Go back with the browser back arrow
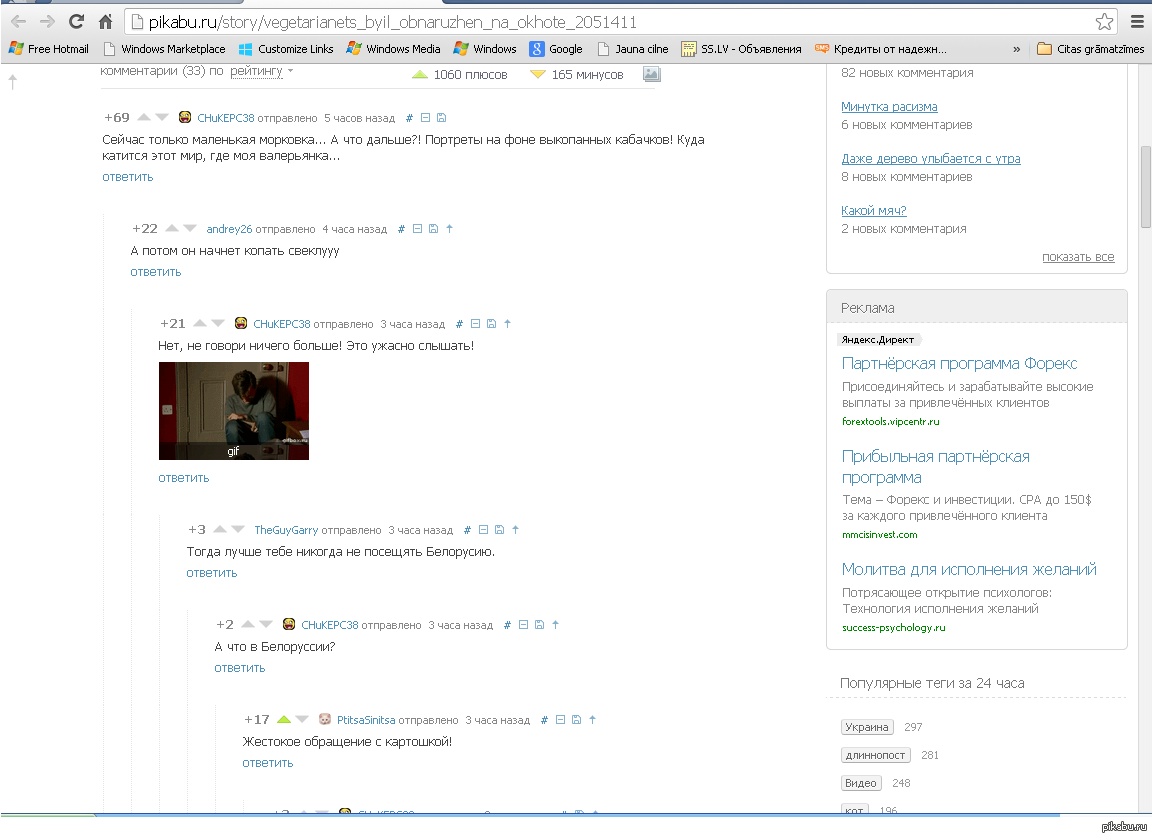 tap(18, 21)
